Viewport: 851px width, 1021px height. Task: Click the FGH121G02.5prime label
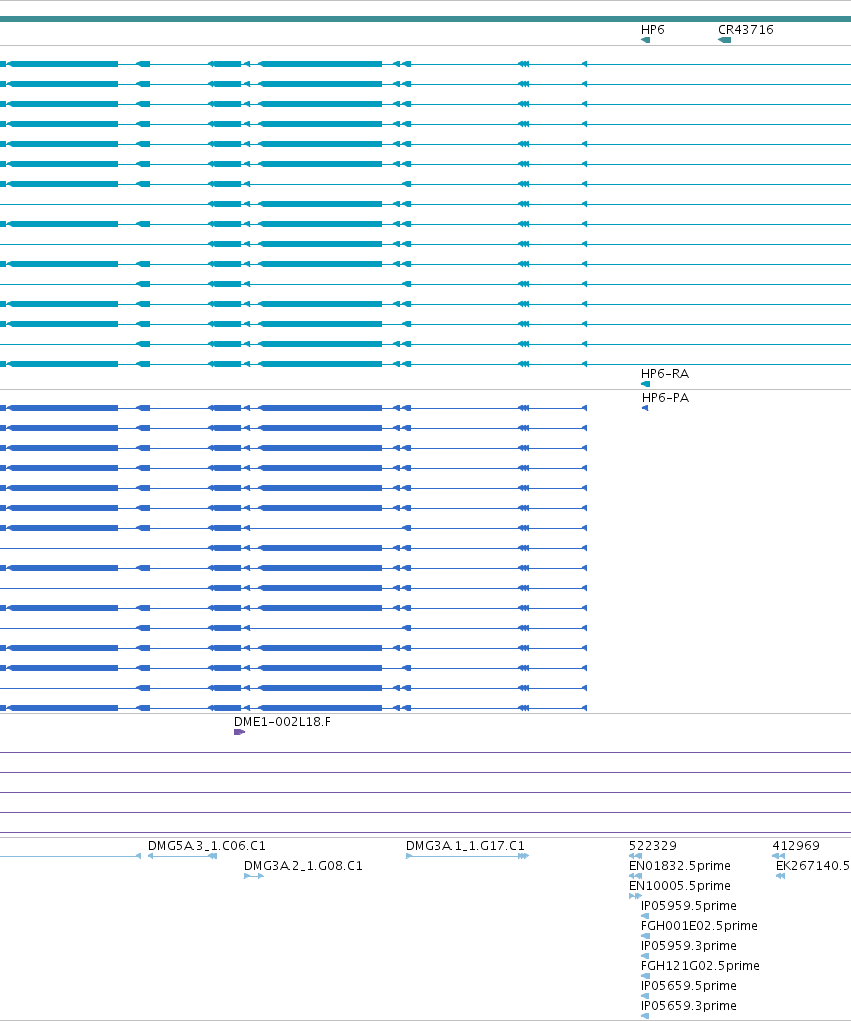tap(700, 966)
